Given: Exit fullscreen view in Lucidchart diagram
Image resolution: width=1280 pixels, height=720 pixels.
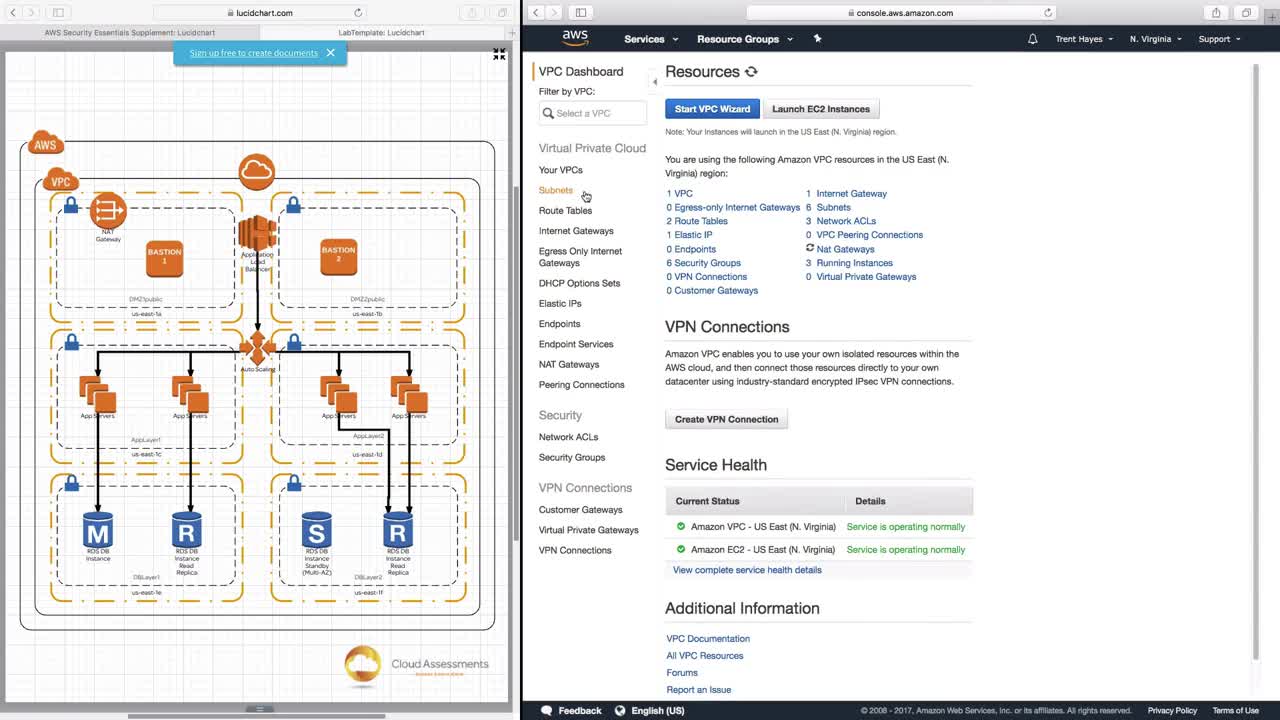Looking at the screenshot, I should pyautogui.click(x=499, y=54).
